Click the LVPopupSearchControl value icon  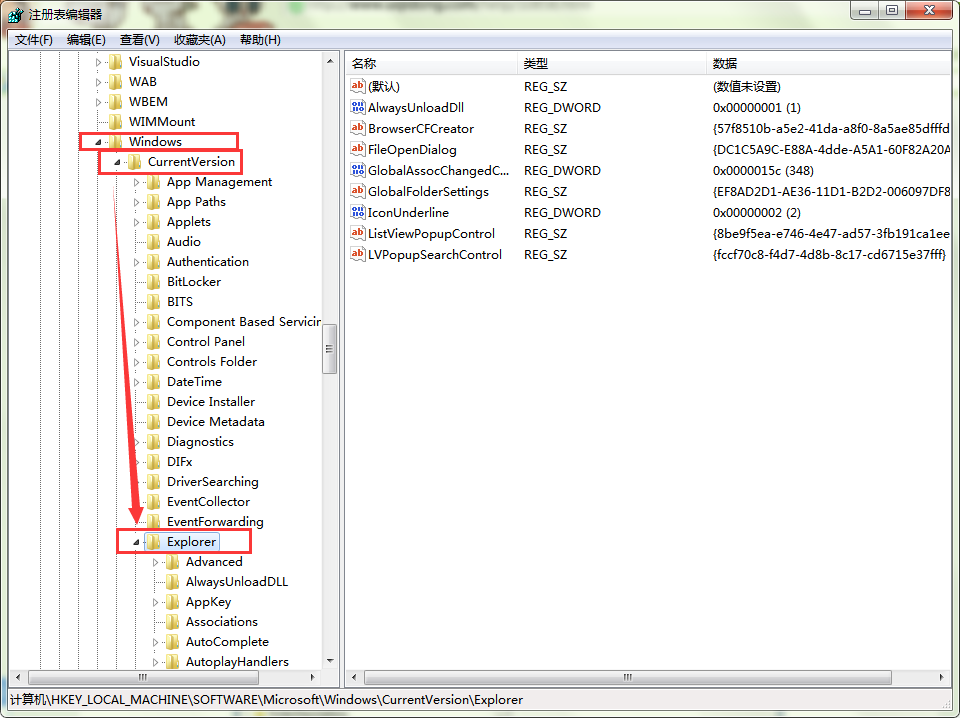pyautogui.click(x=358, y=254)
